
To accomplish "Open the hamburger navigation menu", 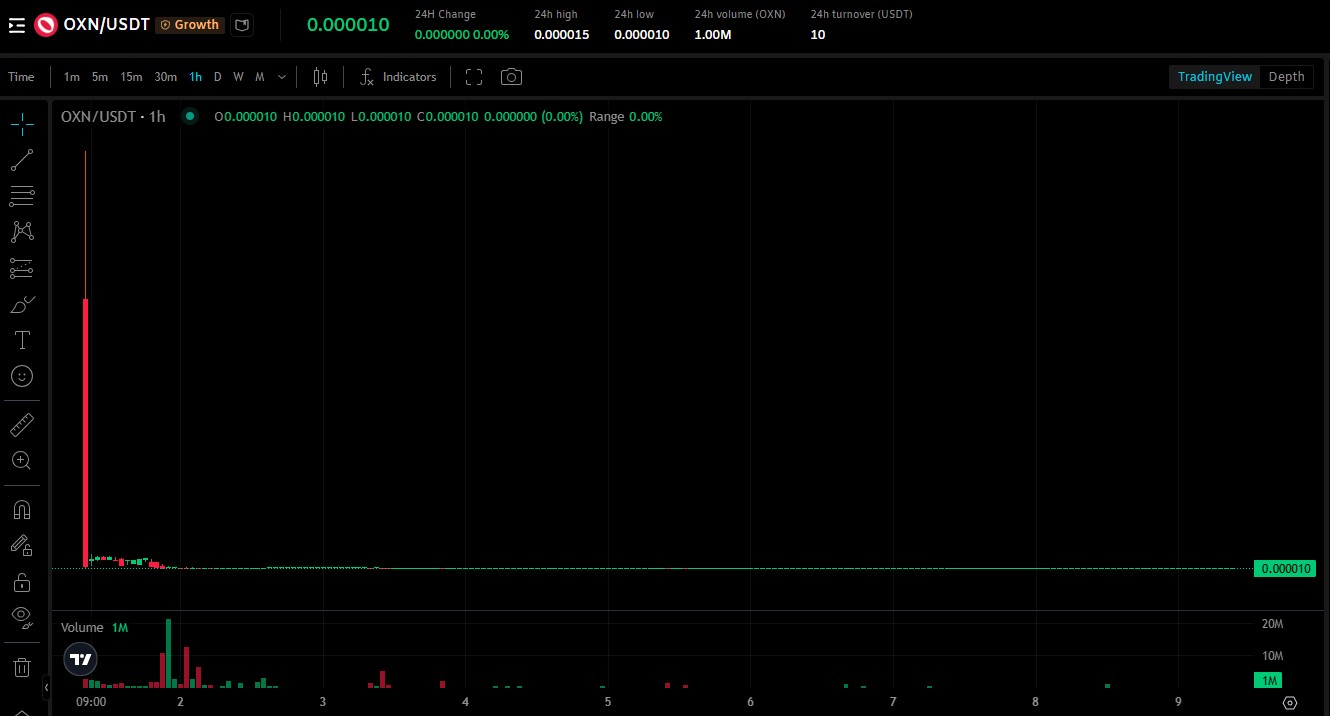I will point(16,24).
